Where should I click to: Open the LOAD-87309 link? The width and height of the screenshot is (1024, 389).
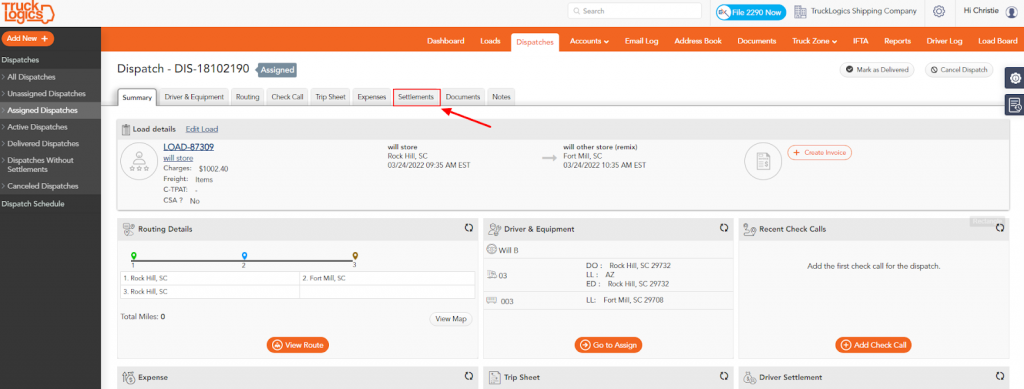pos(189,147)
